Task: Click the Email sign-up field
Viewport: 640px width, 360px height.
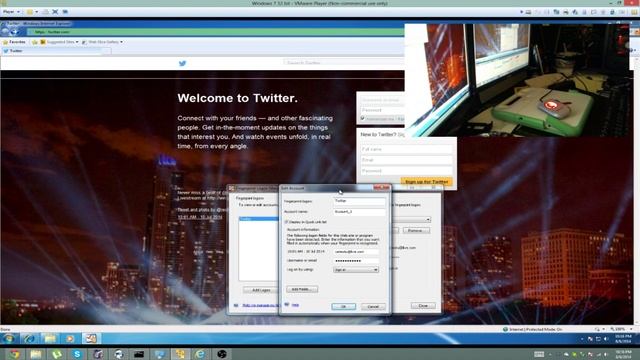Action: click(407, 160)
